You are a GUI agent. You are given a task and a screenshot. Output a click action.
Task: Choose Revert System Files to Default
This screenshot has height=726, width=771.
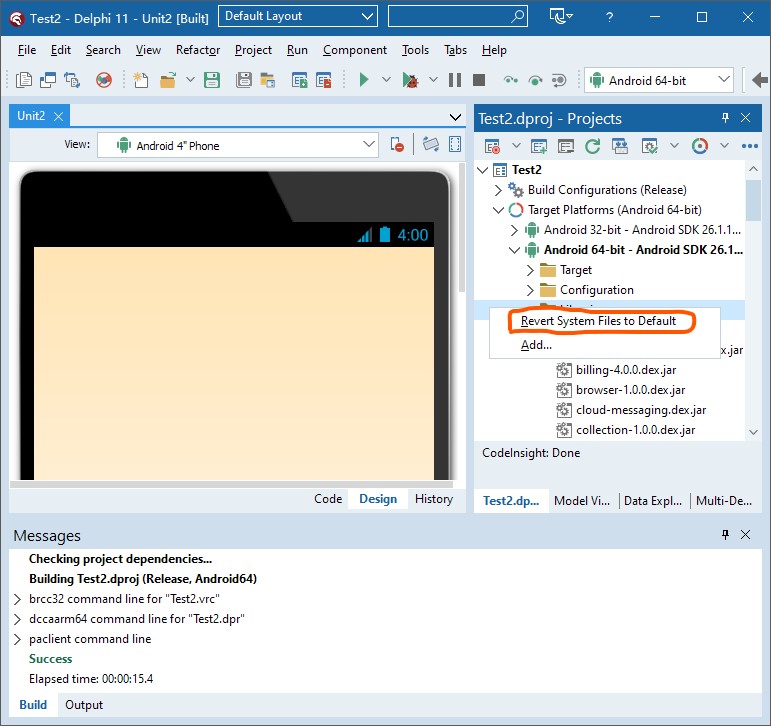598,321
